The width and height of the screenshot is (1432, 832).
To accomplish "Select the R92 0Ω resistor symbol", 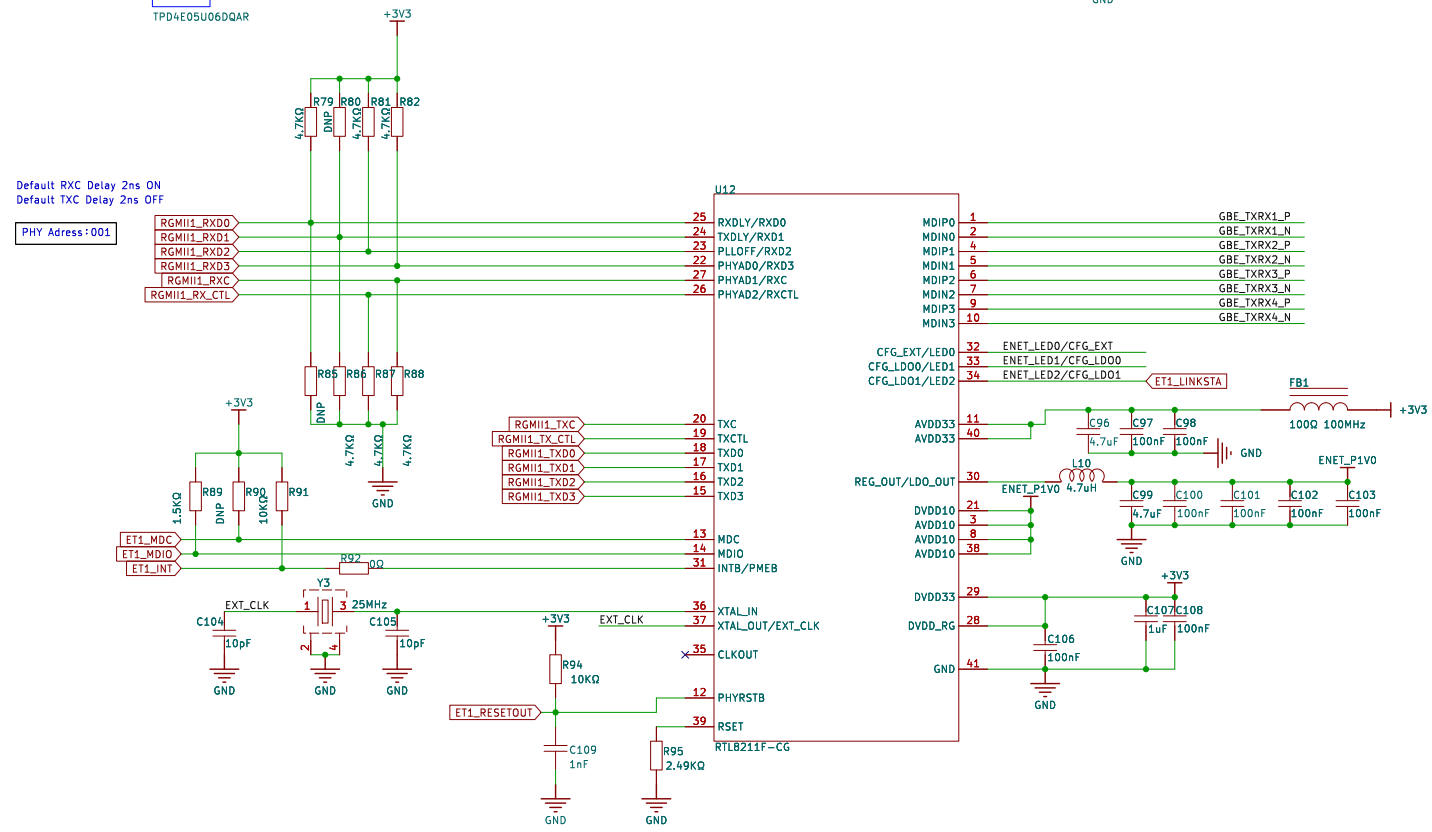I will tap(353, 568).
